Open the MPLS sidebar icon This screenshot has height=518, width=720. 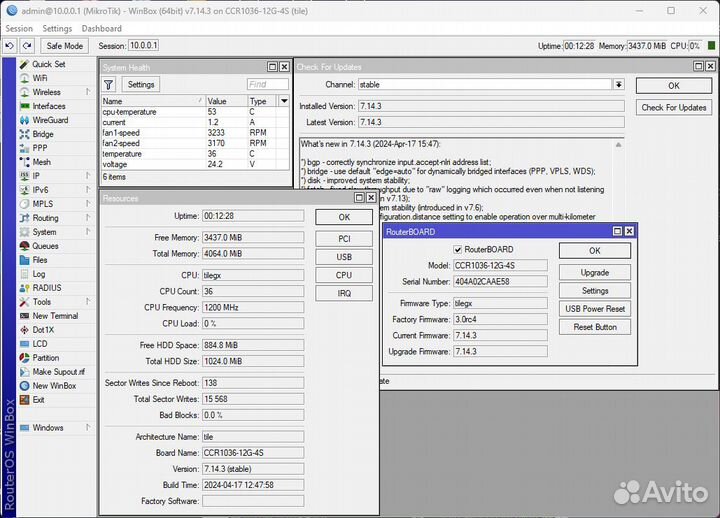pyautogui.click(x=24, y=204)
